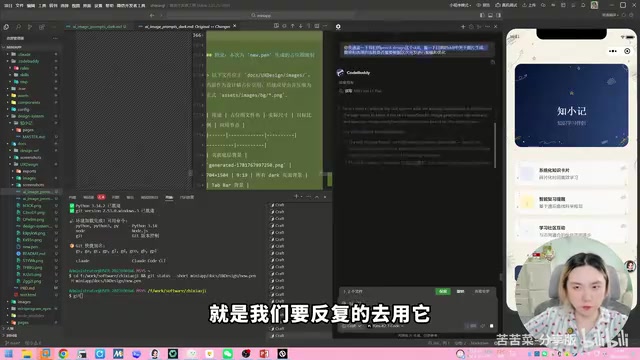
Task: Click the 真机调试 device debug button
Action: [x=506, y=5]
